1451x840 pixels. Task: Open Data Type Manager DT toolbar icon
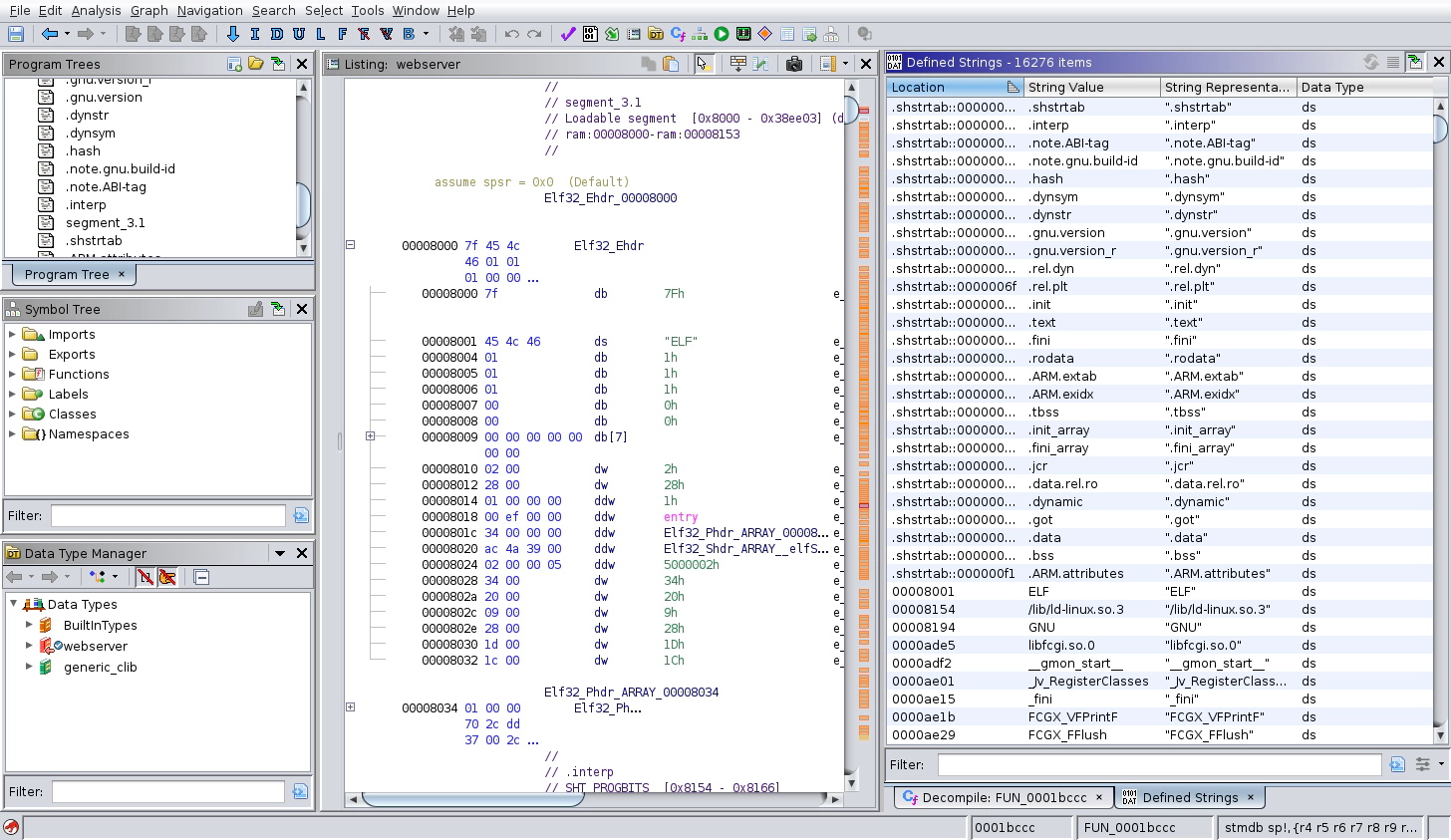656,34
